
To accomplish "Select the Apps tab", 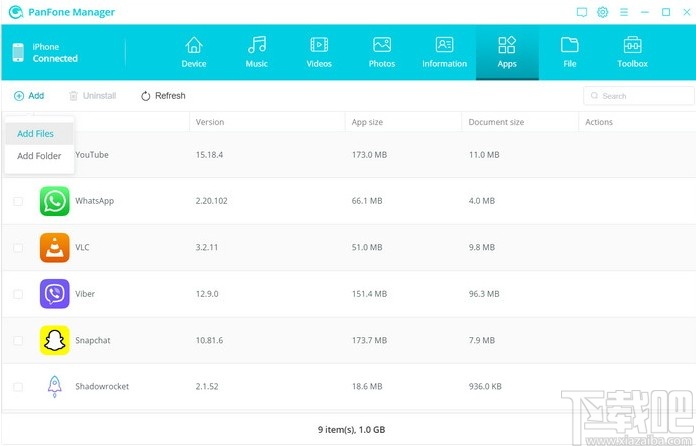I will (x=507, y=52).
